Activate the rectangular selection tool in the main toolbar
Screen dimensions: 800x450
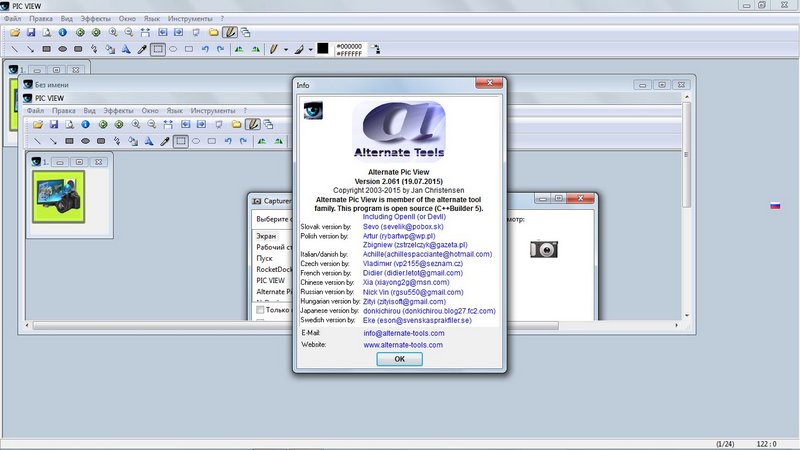point(158,49)
